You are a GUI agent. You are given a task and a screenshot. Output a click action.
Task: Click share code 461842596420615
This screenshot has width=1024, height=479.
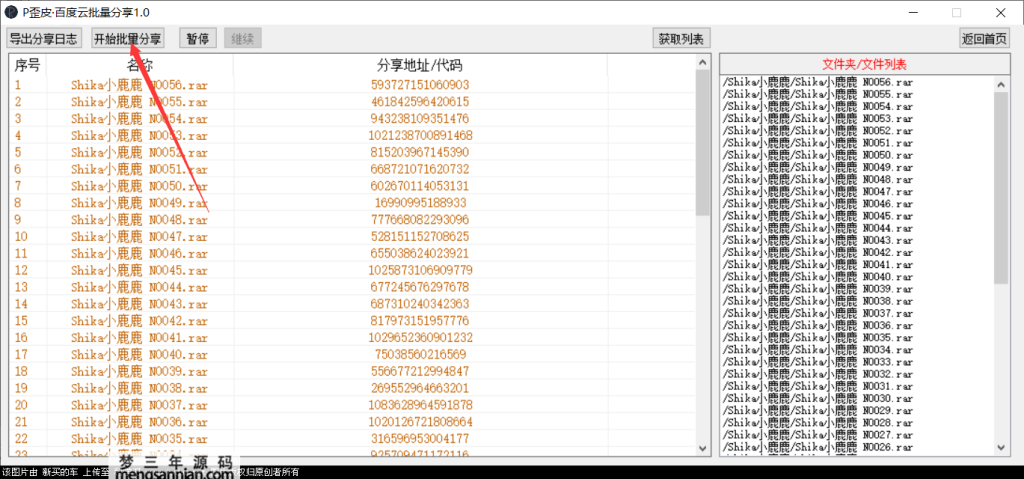[420, 102]
